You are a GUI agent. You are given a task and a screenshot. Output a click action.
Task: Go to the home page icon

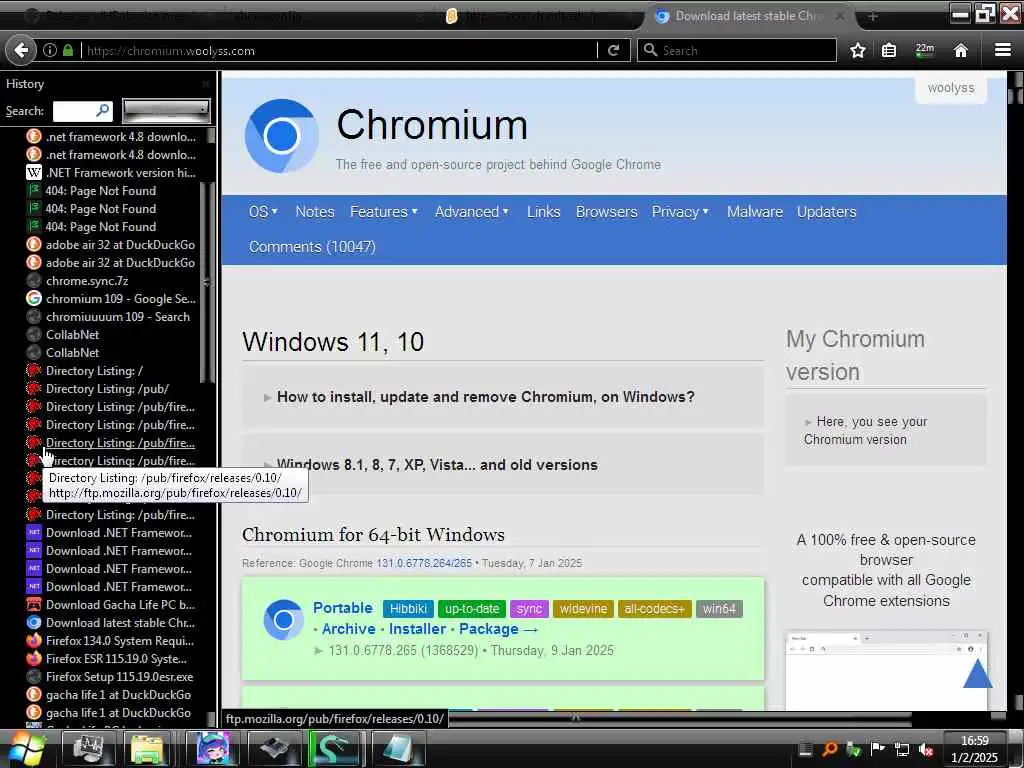point(960,50)
